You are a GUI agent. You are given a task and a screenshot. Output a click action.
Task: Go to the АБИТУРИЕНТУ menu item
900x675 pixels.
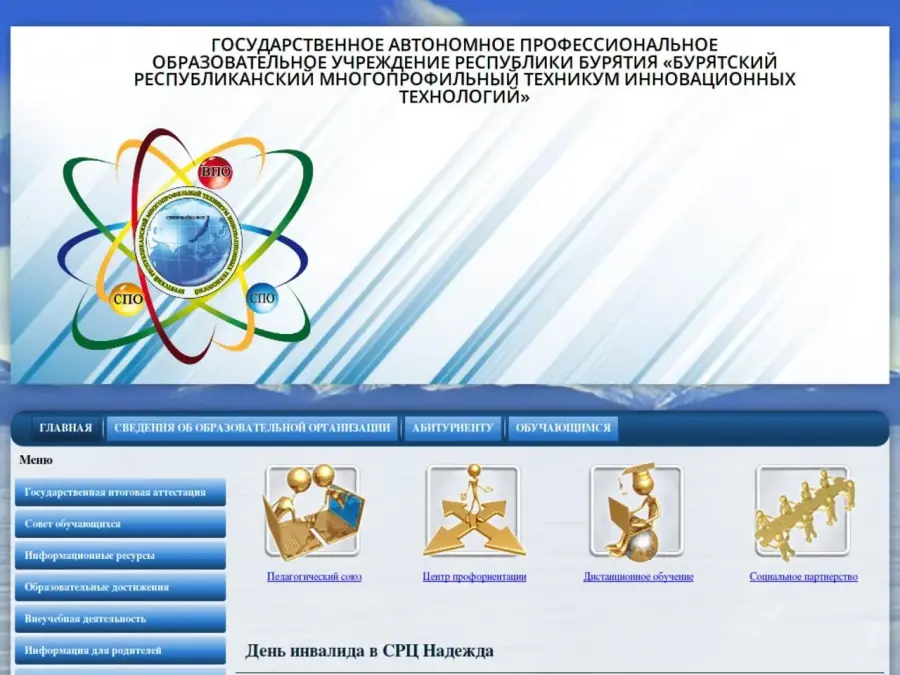pos(452,428)
